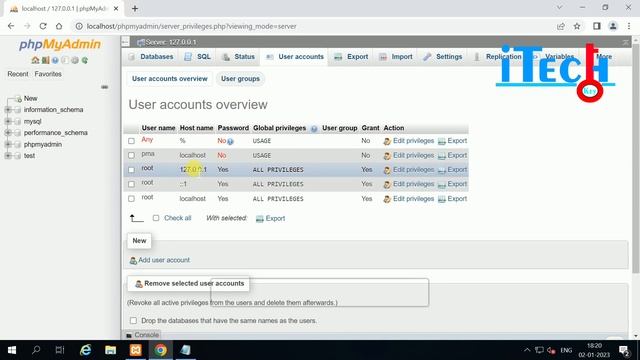Click New database in navigation tree
The height and width of the screenshot is (360, 640).
pyautogui.click(x=30, y=98)
